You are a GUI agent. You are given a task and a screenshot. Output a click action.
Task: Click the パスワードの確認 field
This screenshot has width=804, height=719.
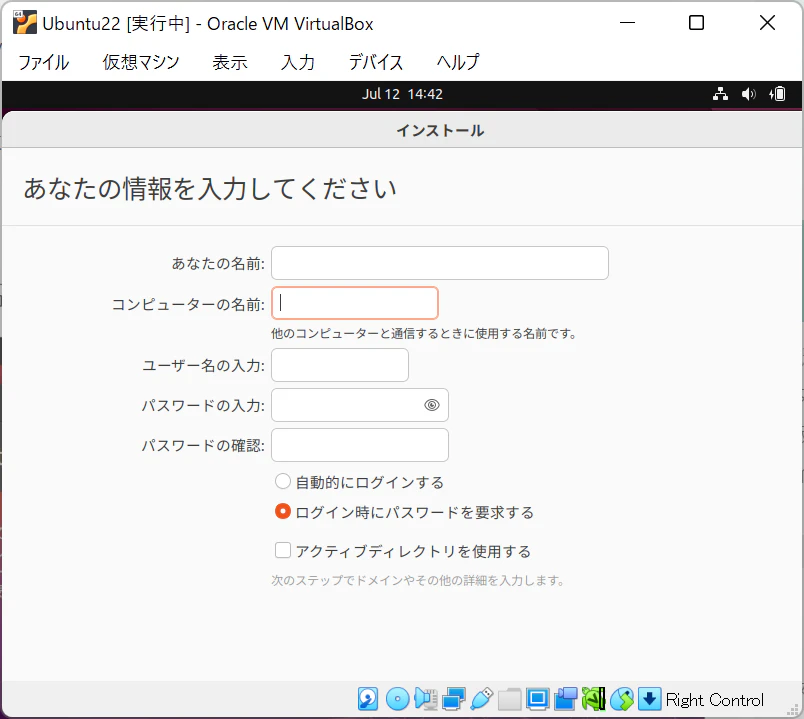click(360, 445)
